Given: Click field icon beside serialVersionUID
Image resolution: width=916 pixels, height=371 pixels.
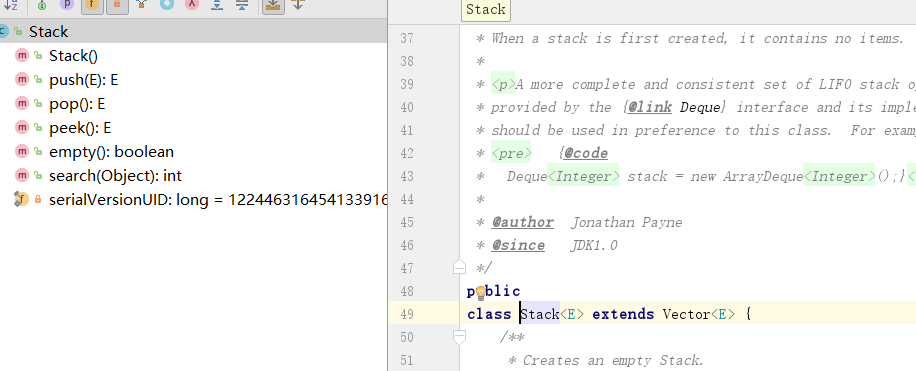Looking at the screenshot, I should pyautogui.click(x=22, y=199).
